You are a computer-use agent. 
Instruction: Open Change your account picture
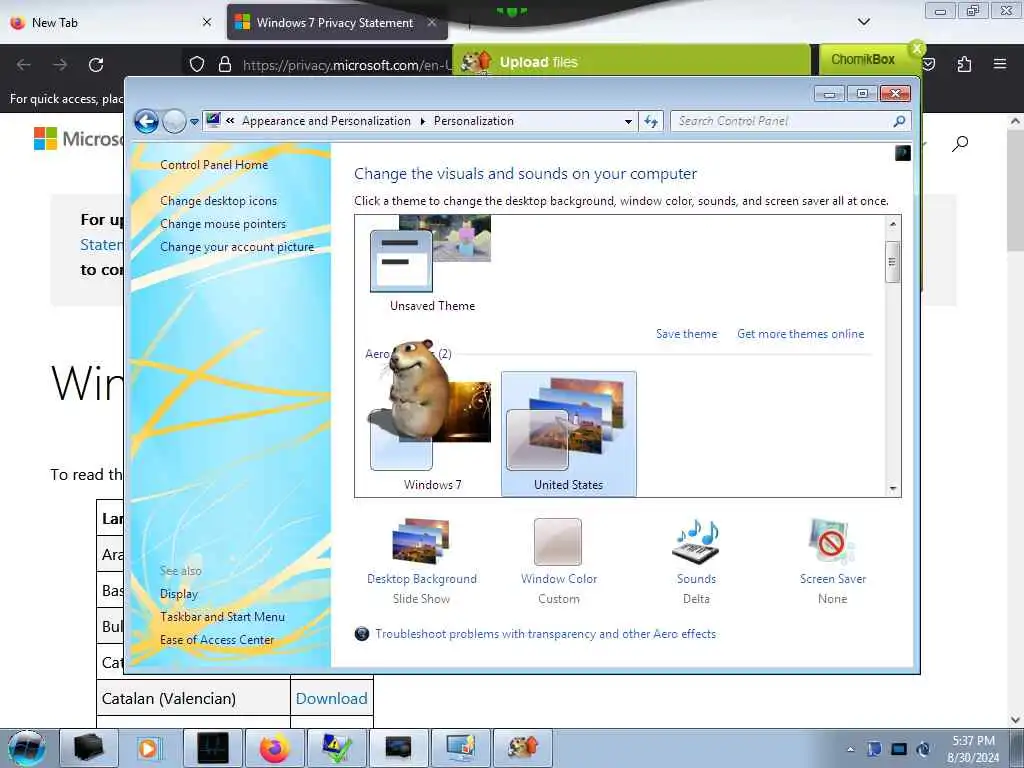237,247
